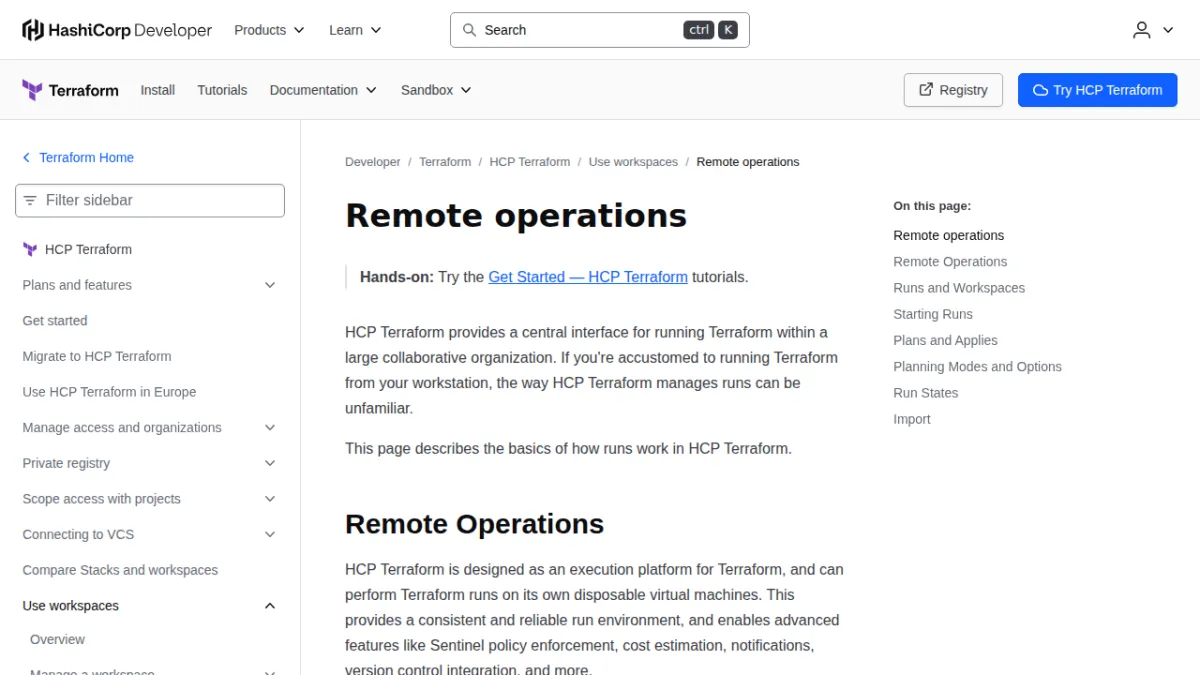
Task: Click the HCP Terraform breadcrumb
Action: tap(530, 162)
